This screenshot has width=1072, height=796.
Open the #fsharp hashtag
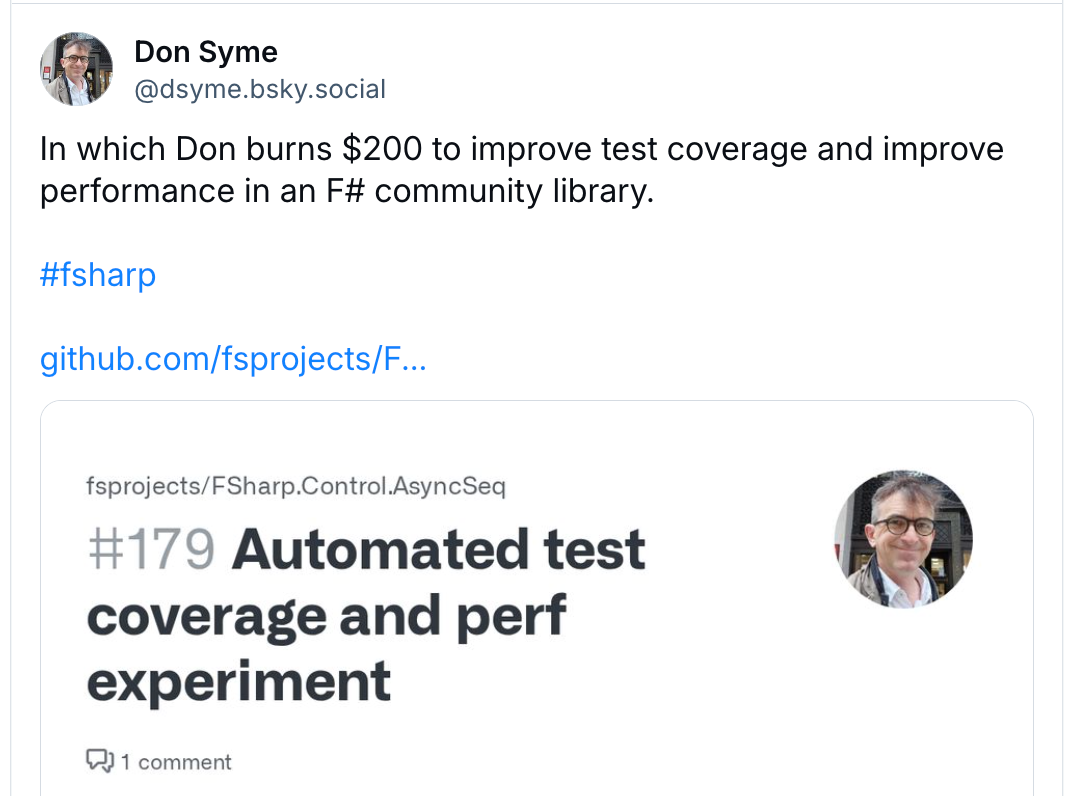coord(98,274)
